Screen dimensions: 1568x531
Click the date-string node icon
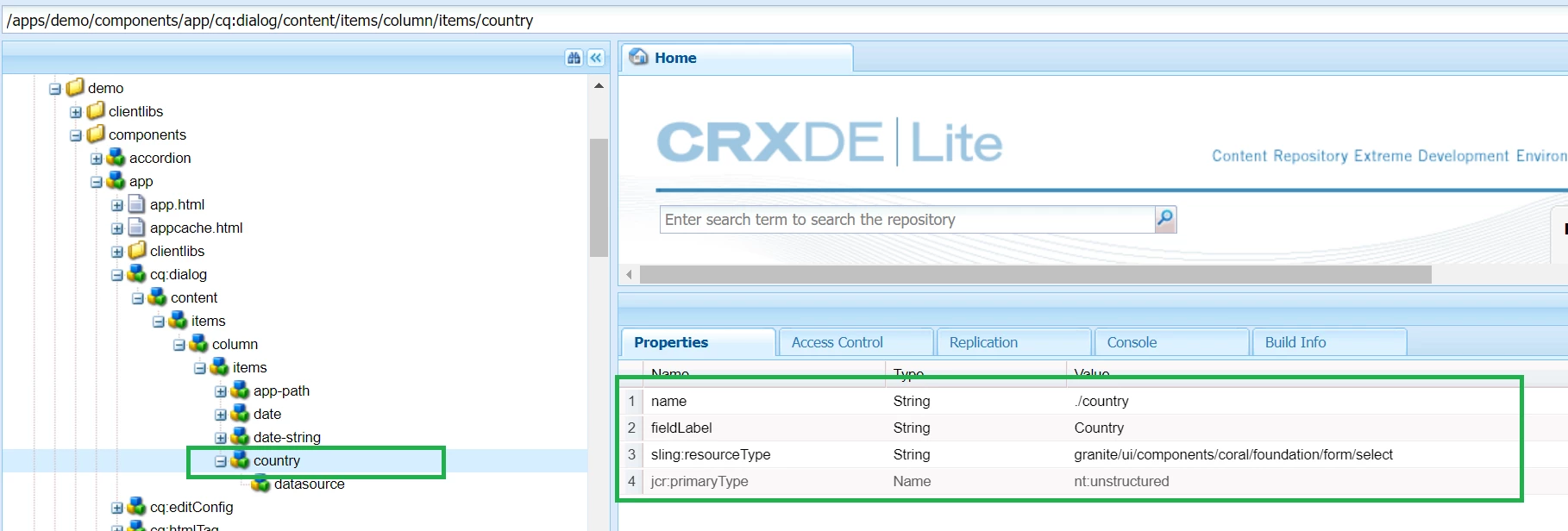coord(241,436)
